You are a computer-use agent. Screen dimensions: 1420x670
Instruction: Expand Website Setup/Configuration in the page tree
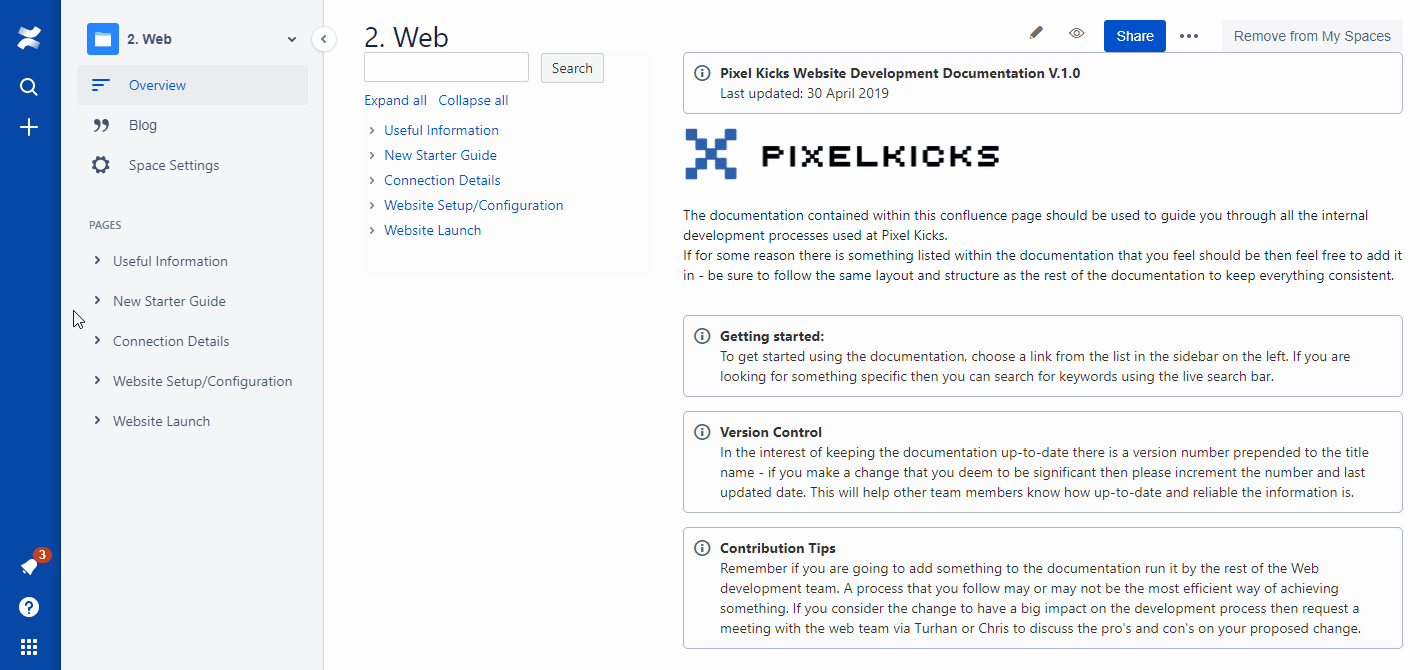(372, 205)
